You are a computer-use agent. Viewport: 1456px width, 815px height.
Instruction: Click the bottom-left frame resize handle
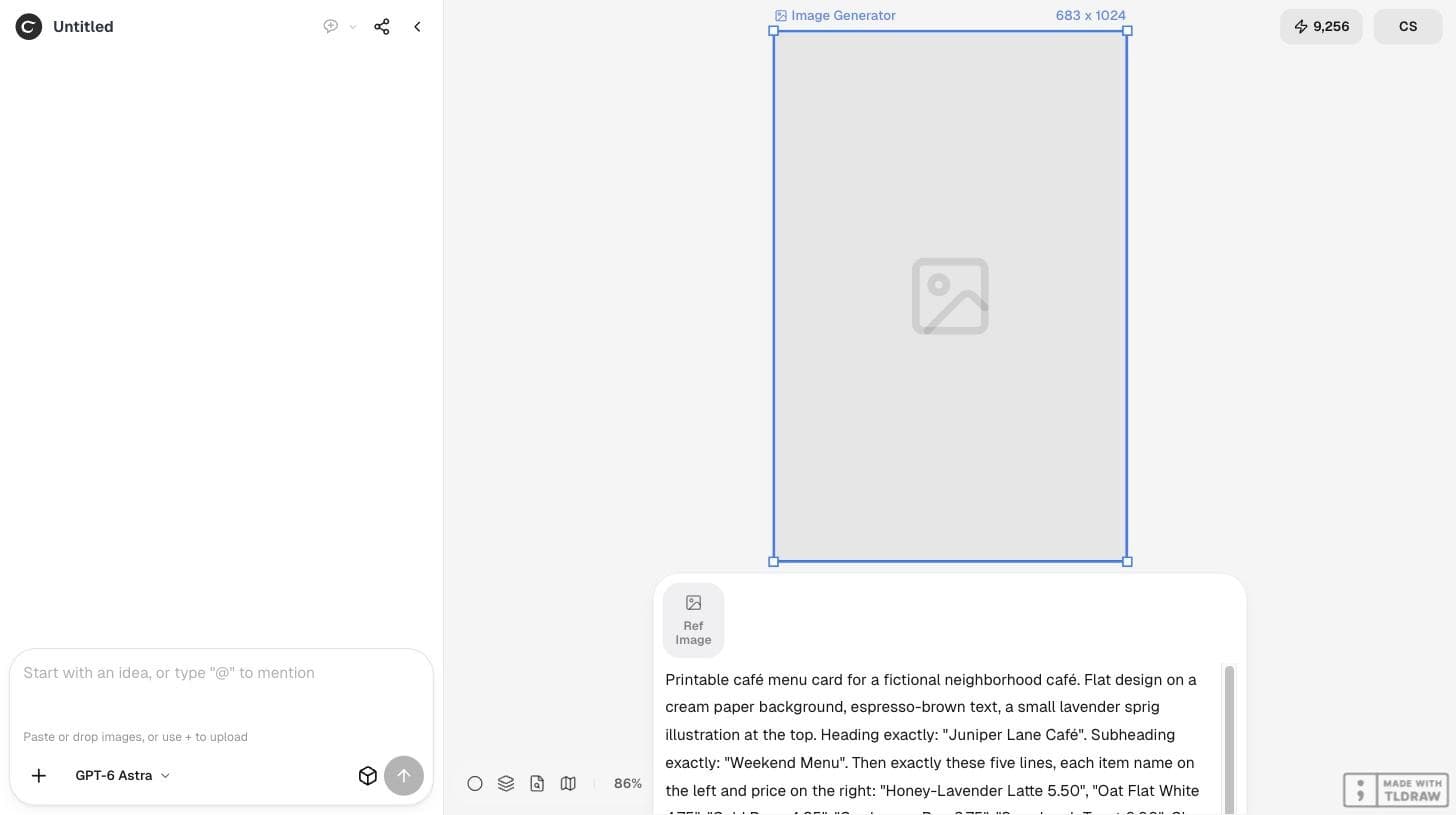[x=773, y=561]
